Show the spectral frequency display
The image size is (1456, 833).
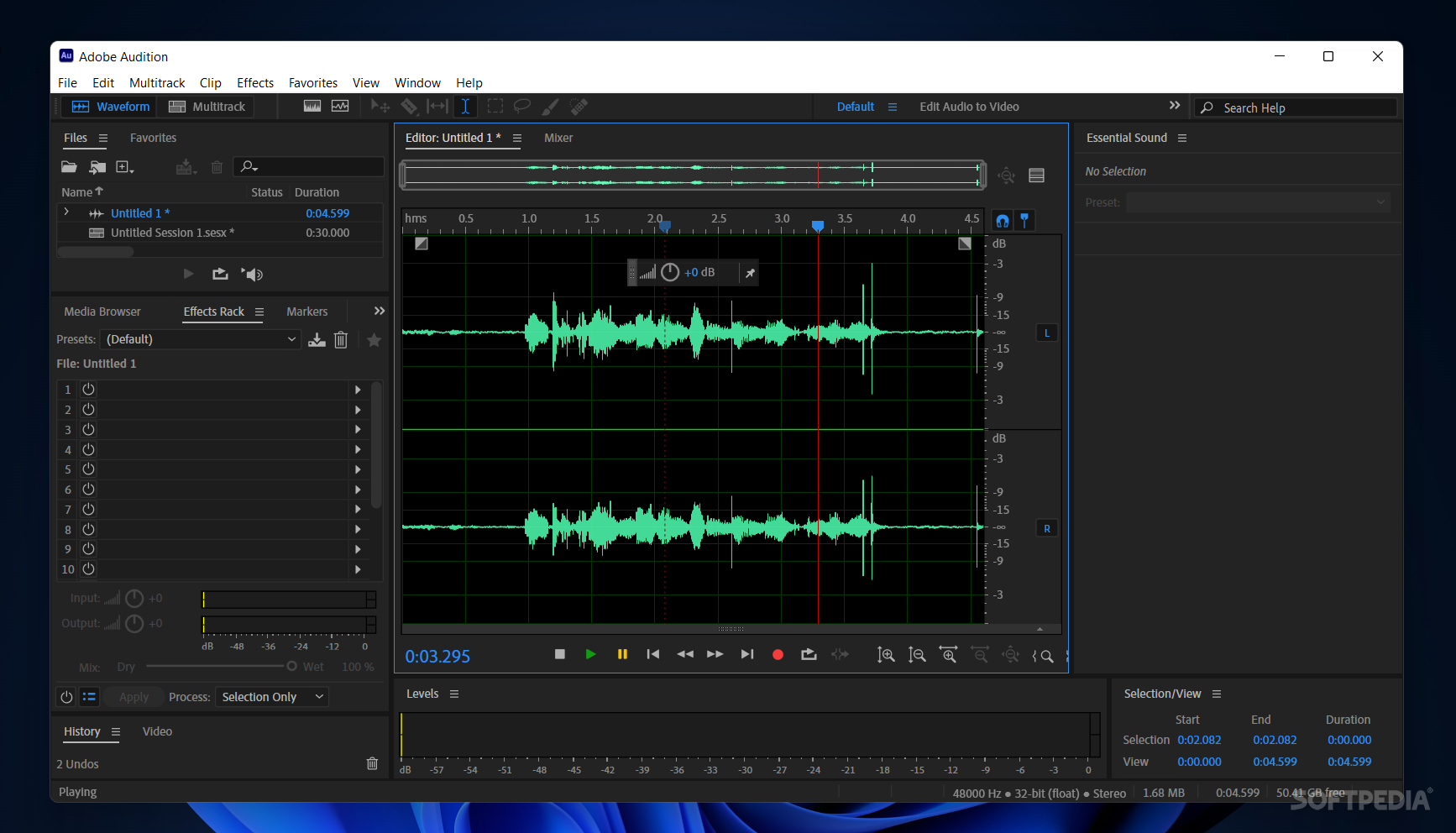[x=312, y=107]
